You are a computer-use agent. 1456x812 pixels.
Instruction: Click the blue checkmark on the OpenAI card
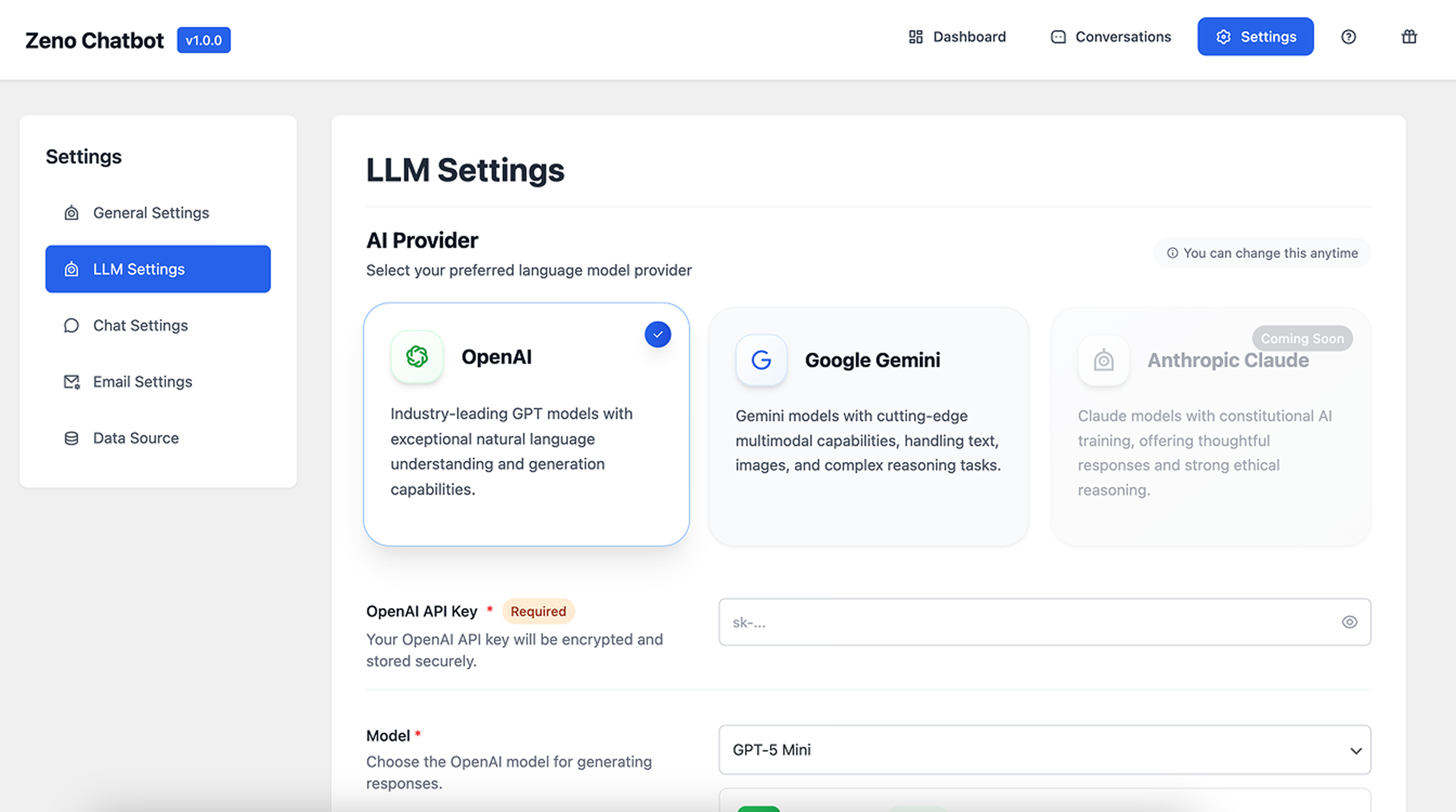coord(658,335)
